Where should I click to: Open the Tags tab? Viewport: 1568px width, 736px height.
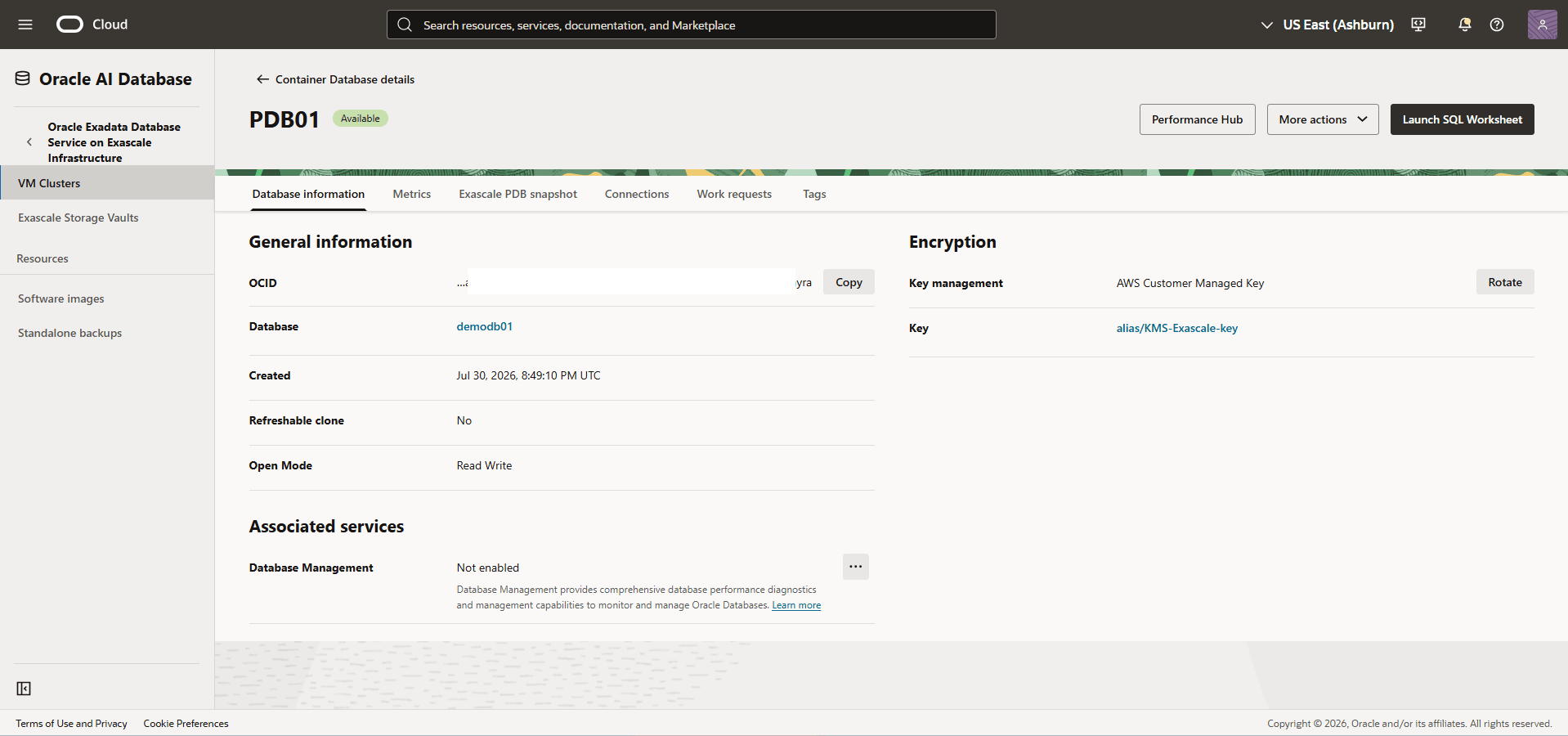(x=814, y=194)
